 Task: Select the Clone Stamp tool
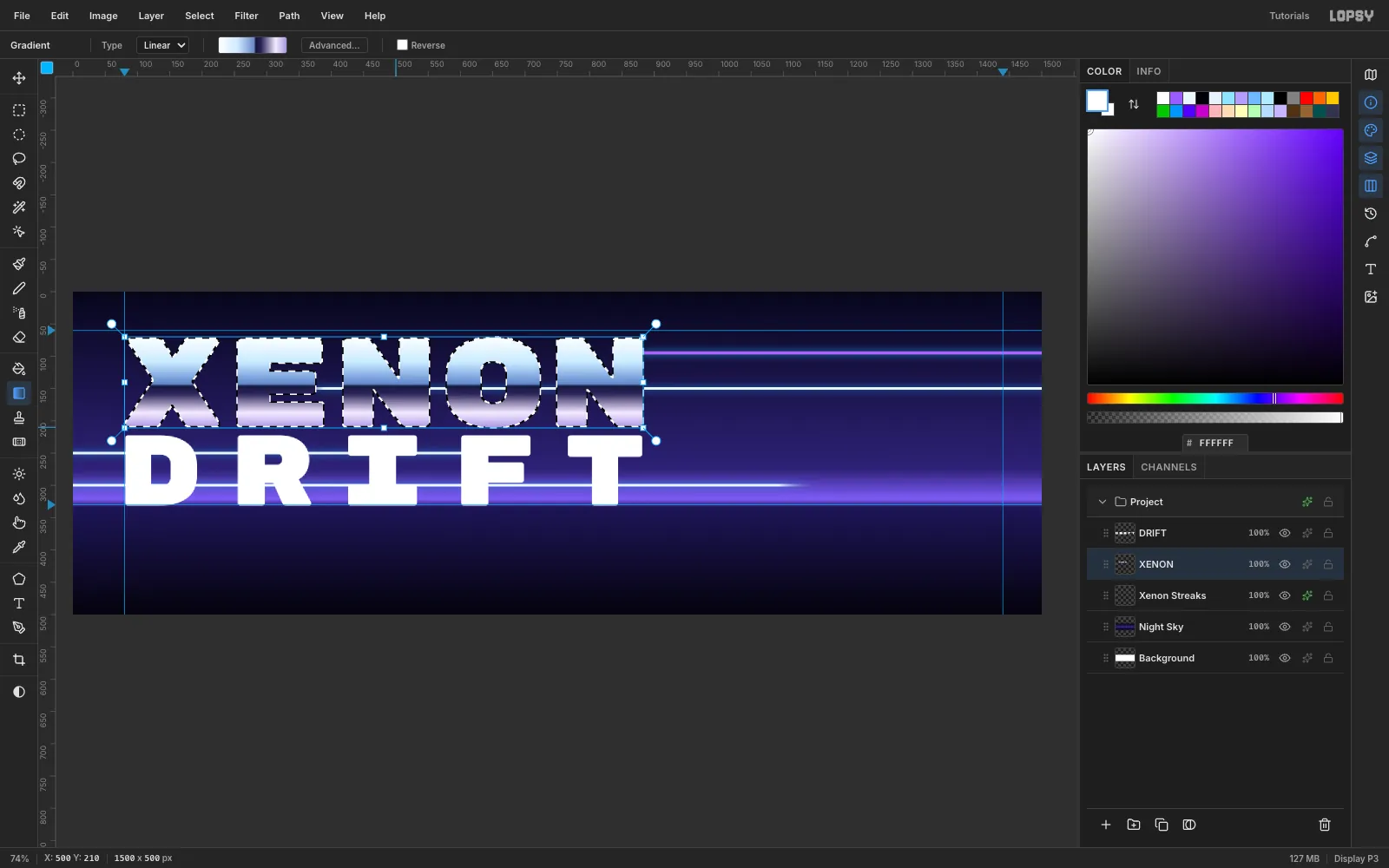(19, 418)
